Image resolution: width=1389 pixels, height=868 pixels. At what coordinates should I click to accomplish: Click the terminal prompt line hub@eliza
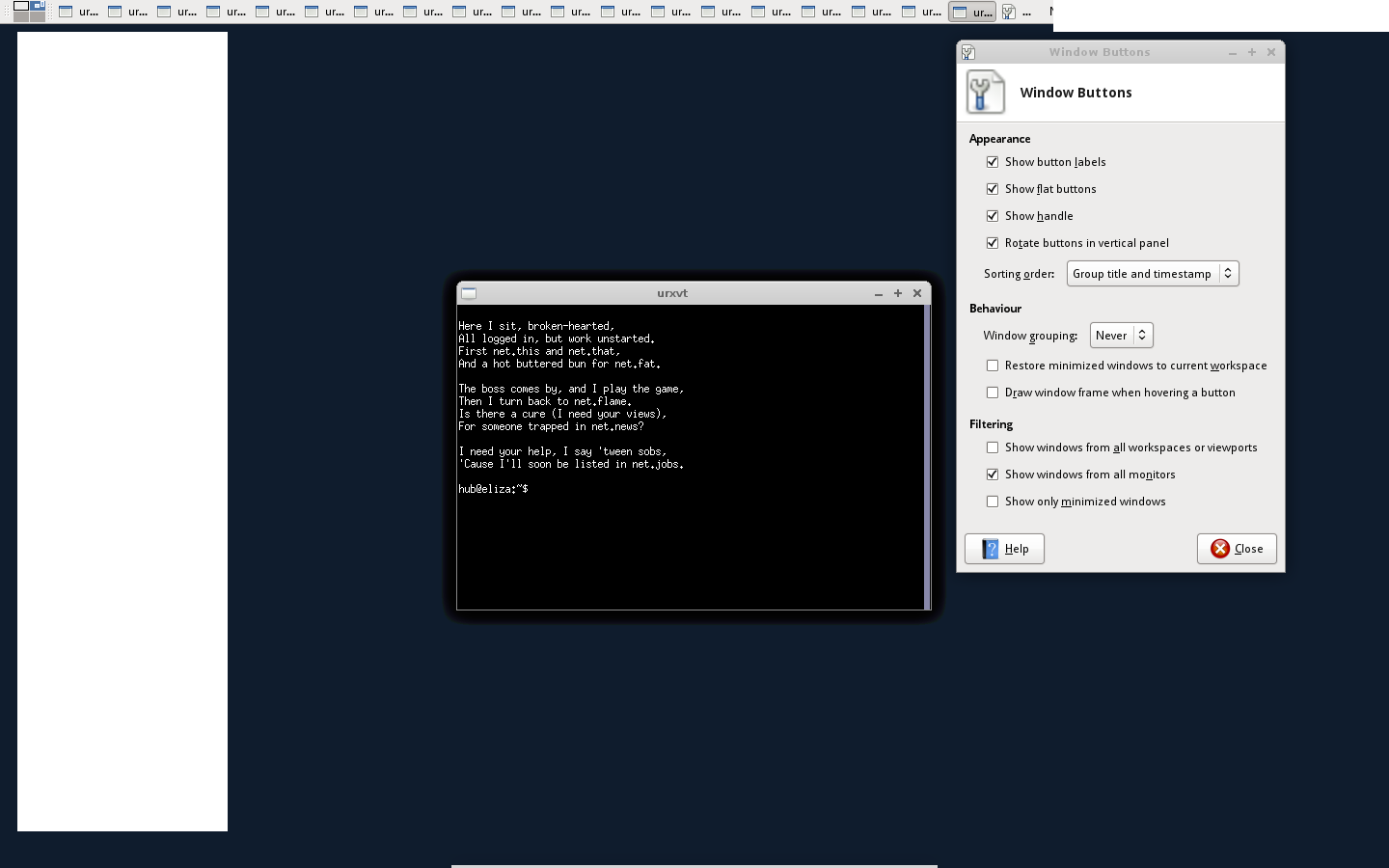click(x=493, y=489)
